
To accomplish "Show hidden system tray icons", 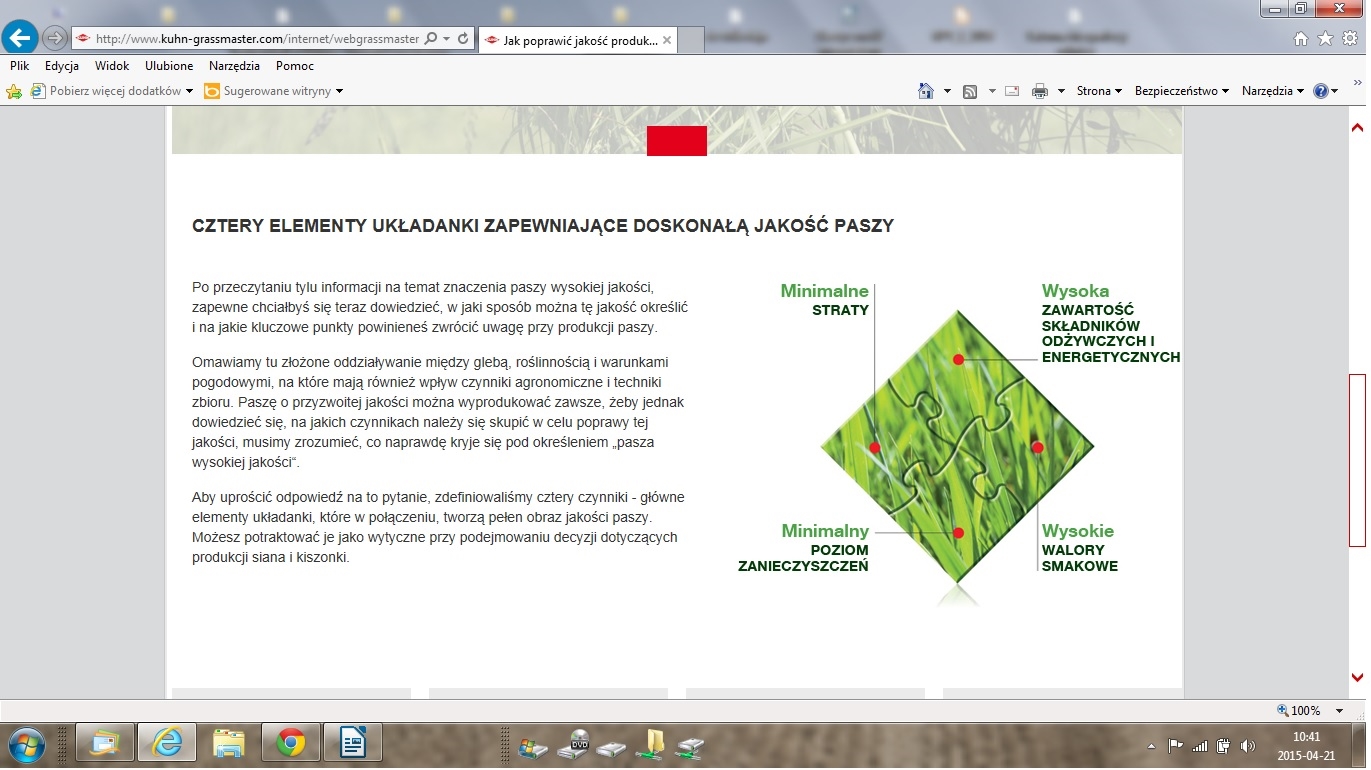I will pyautogui.click(x=1151, y=745).
